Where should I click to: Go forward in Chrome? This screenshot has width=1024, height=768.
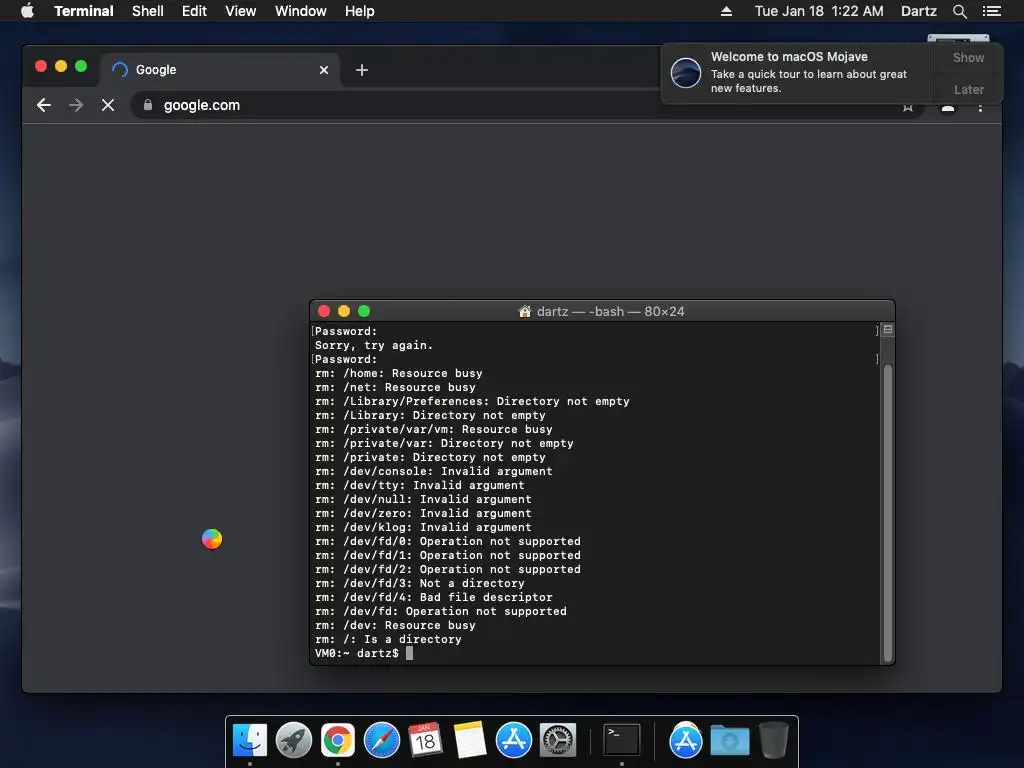(x=76, y=105)
